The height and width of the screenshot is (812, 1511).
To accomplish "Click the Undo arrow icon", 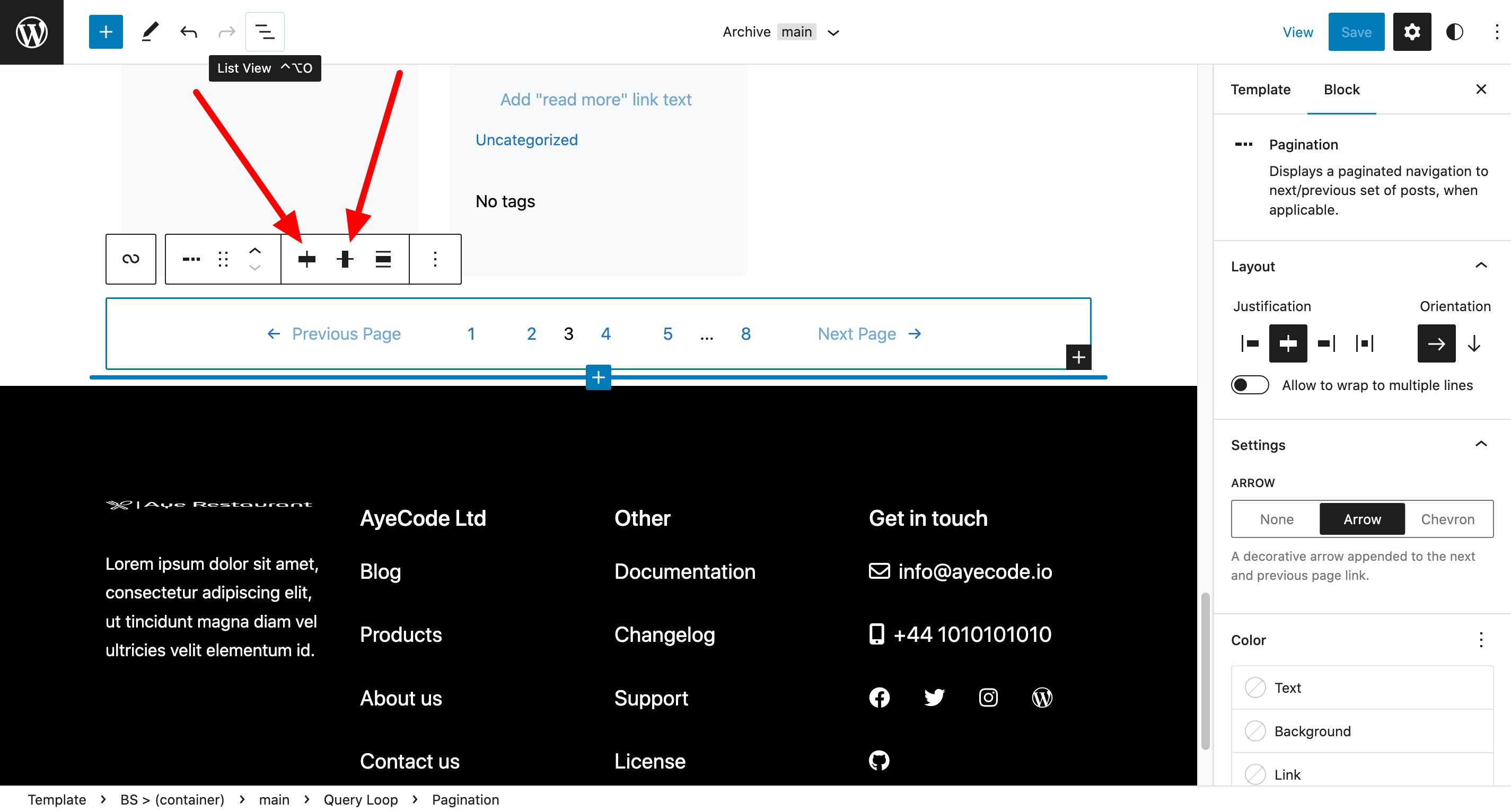I will pos(188,32).
